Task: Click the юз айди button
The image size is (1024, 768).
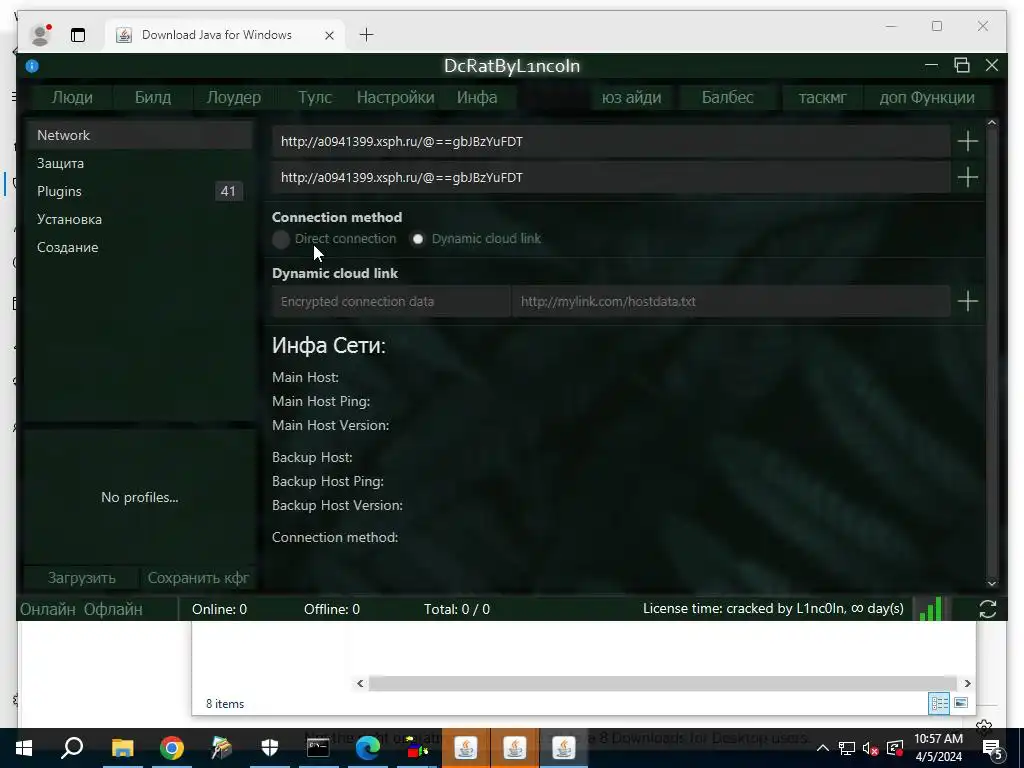Action: [631, 97]
